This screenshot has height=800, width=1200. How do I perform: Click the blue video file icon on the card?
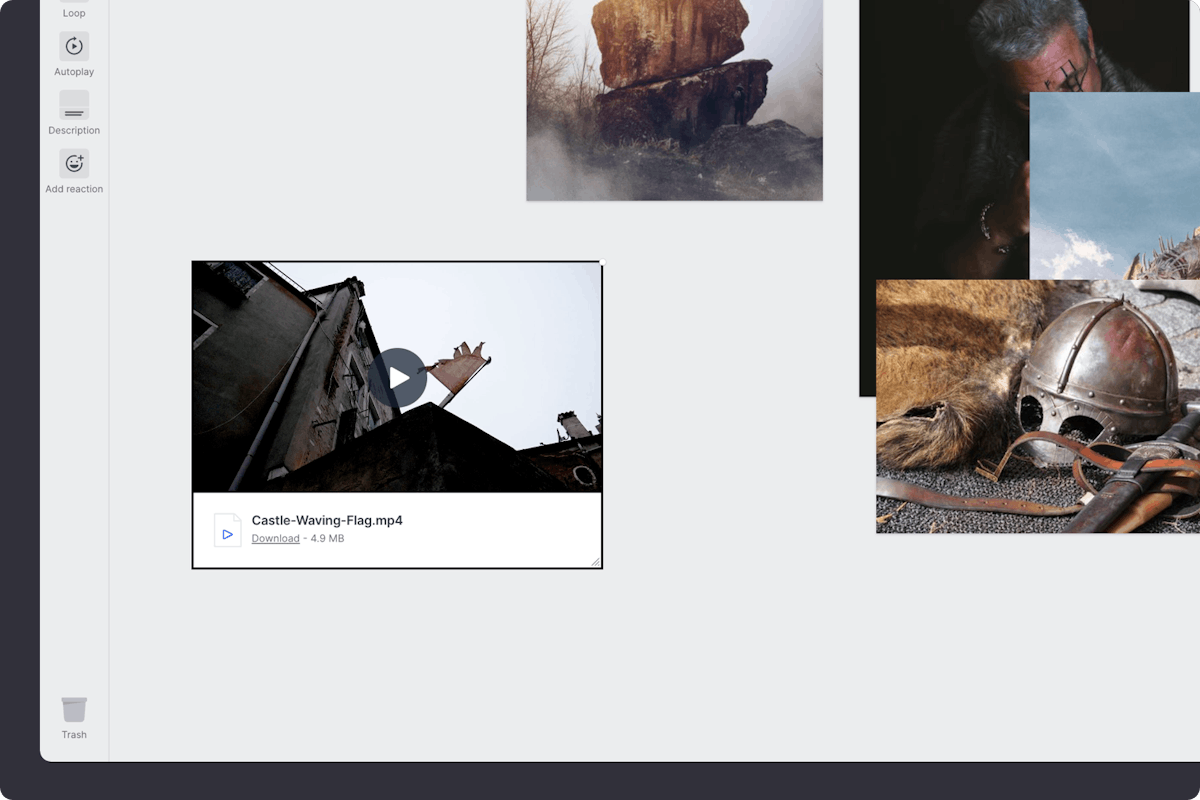(228, 531)
